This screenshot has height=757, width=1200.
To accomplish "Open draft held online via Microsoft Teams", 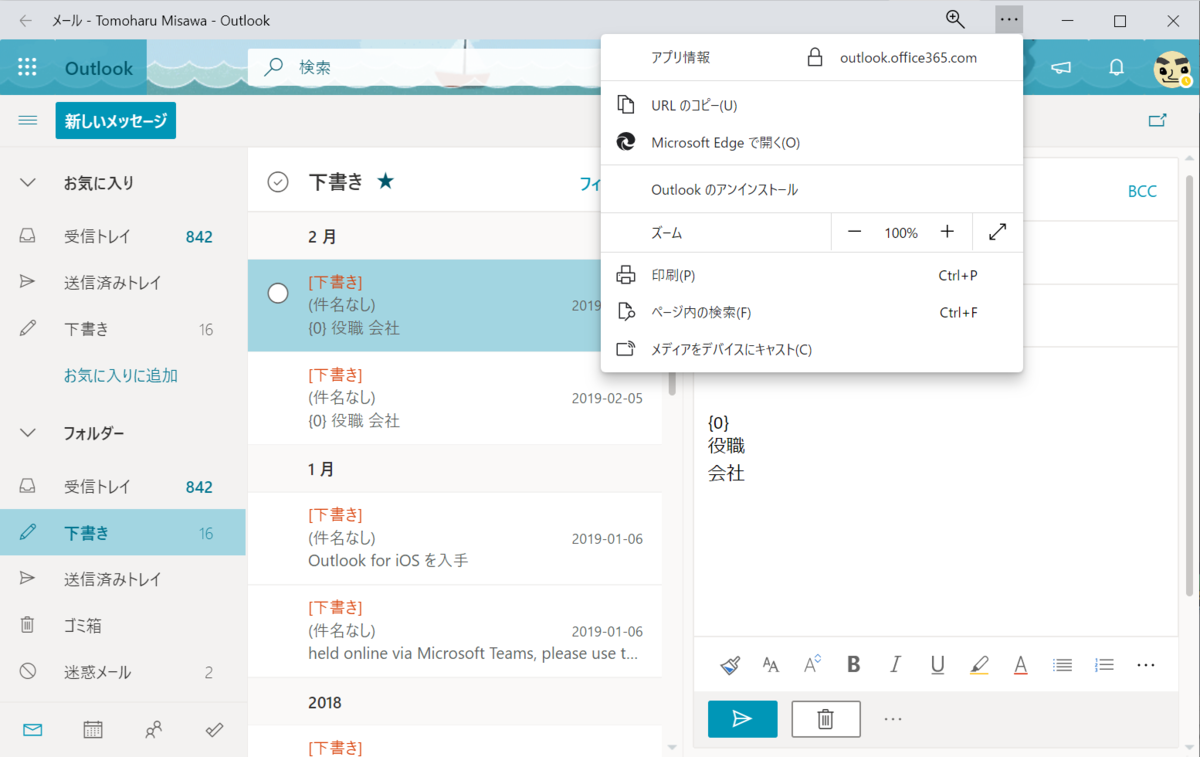I will coord(455,631).
